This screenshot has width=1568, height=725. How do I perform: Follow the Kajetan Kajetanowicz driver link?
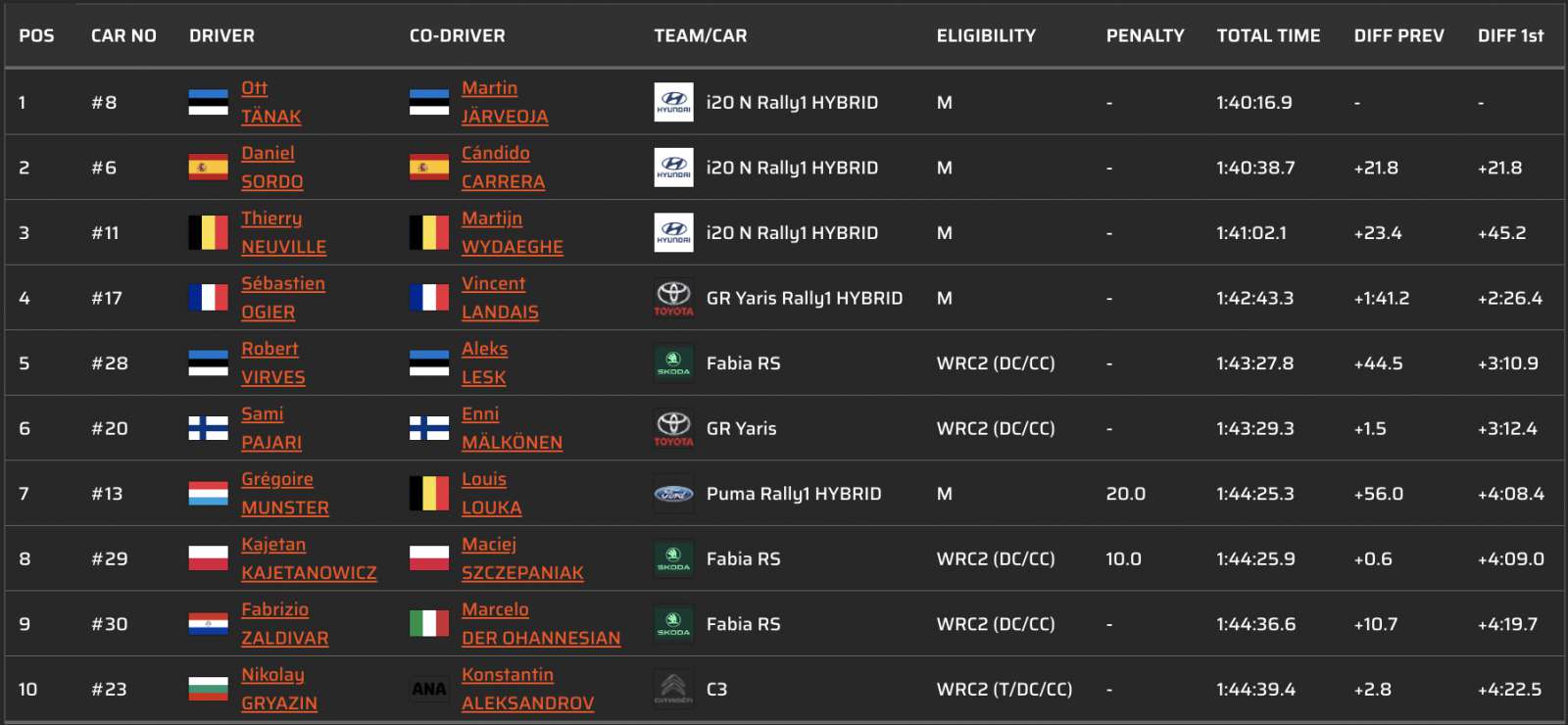308,558
